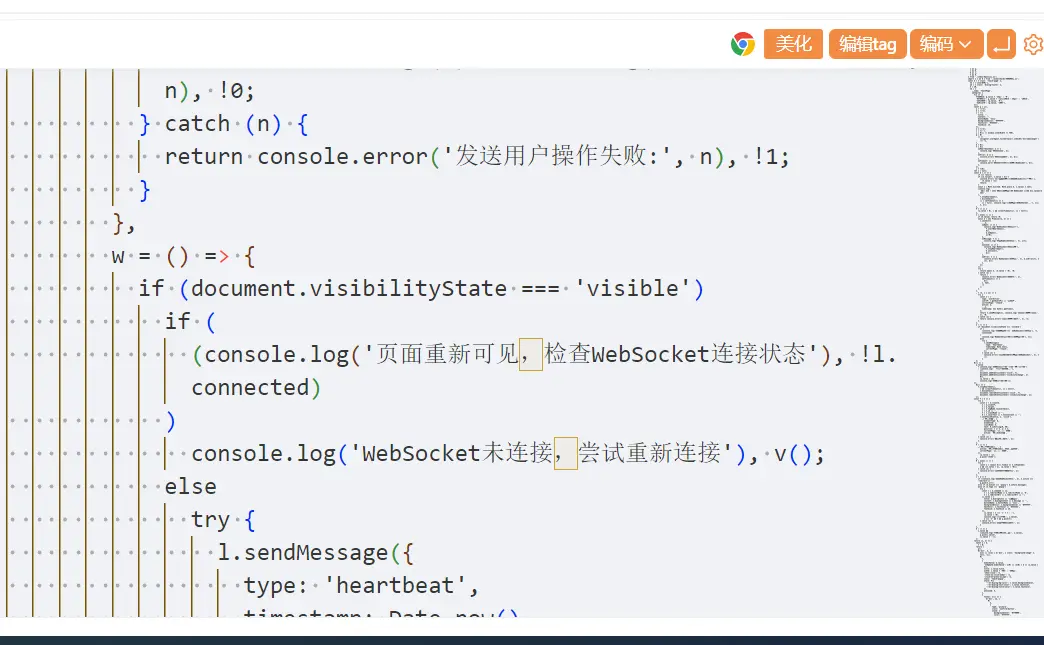Click the Chrome browser icon in toolbar
1044x645 pixels.
[742, 44]
